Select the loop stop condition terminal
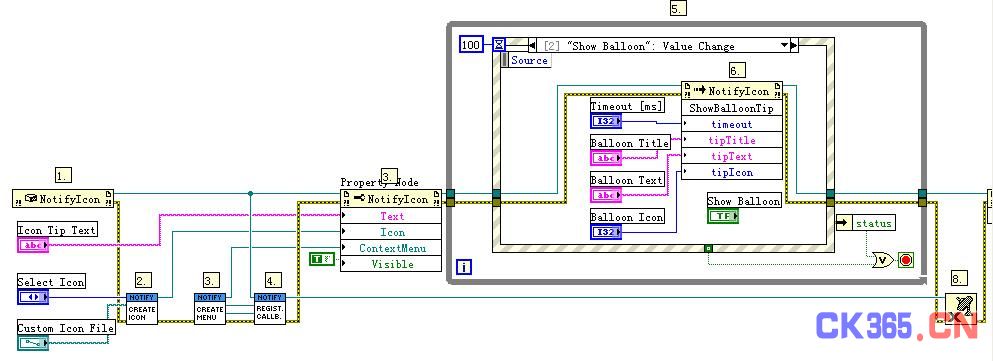Screen dimensions: 993x361 point(906,260)
